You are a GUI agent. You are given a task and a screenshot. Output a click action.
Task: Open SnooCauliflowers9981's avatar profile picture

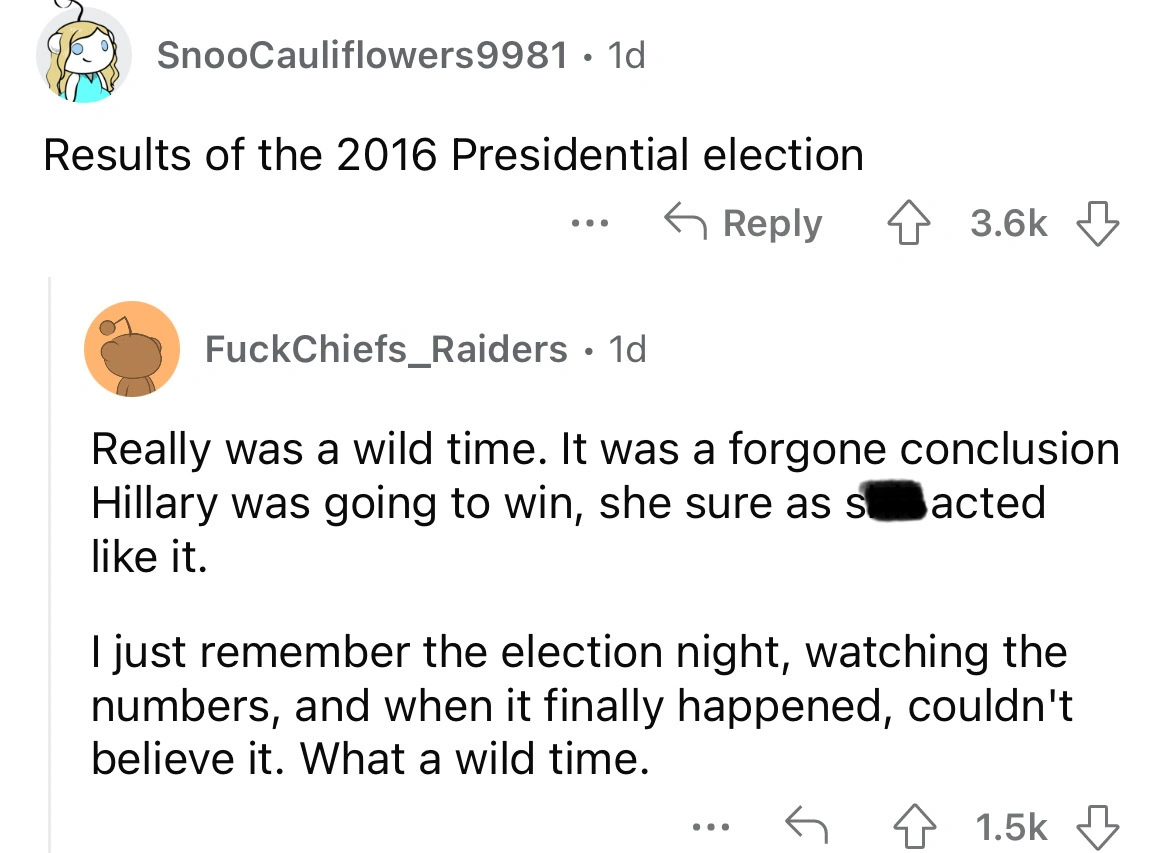(x=84, y=56)
